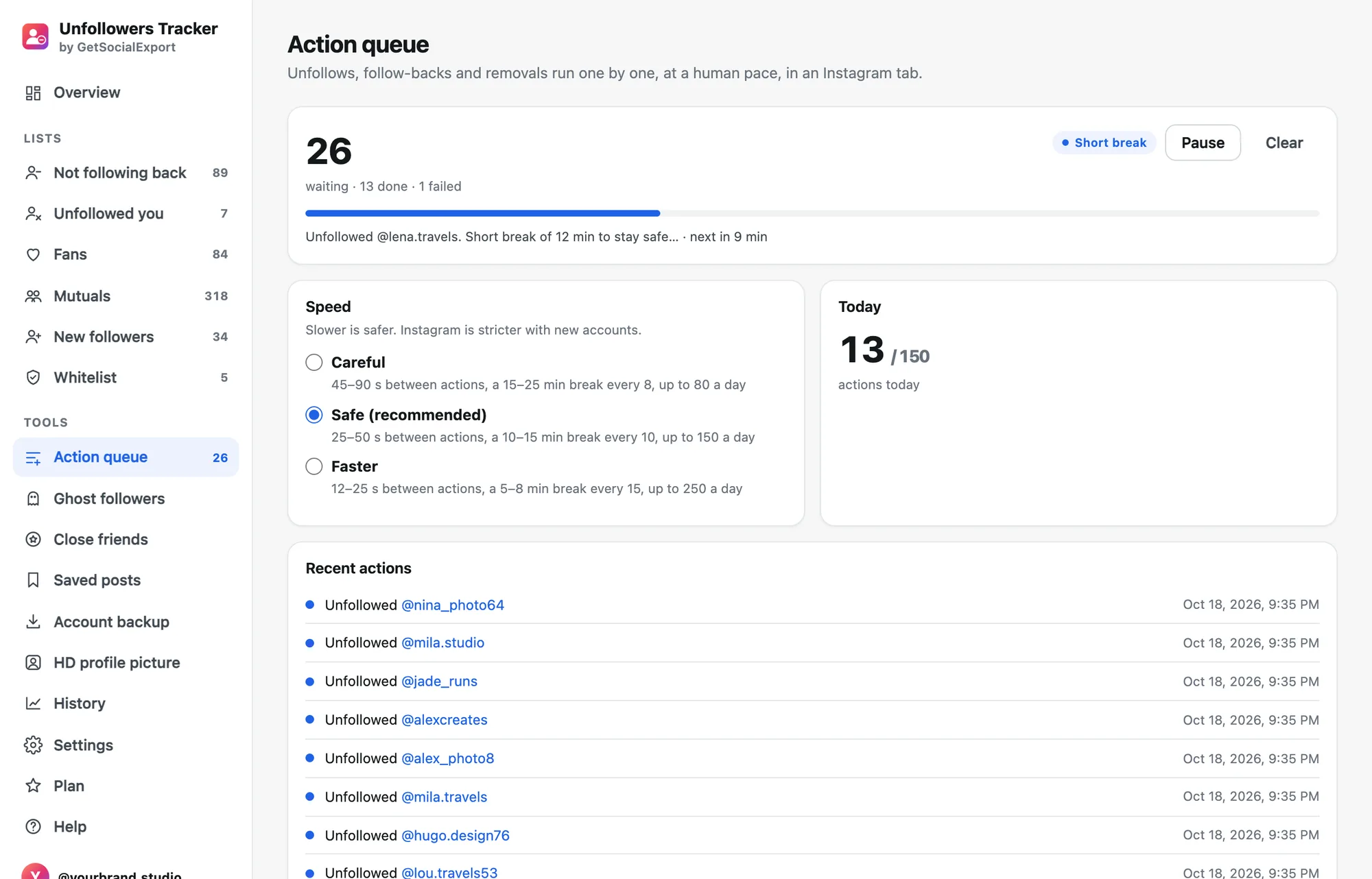Click the Saved posts bookmark icon
1372x879 pixels.
(33, 580)
